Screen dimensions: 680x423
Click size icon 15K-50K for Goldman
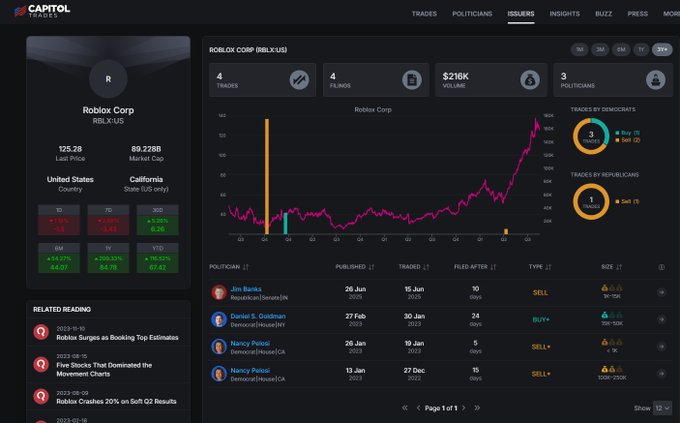[611, 315]
